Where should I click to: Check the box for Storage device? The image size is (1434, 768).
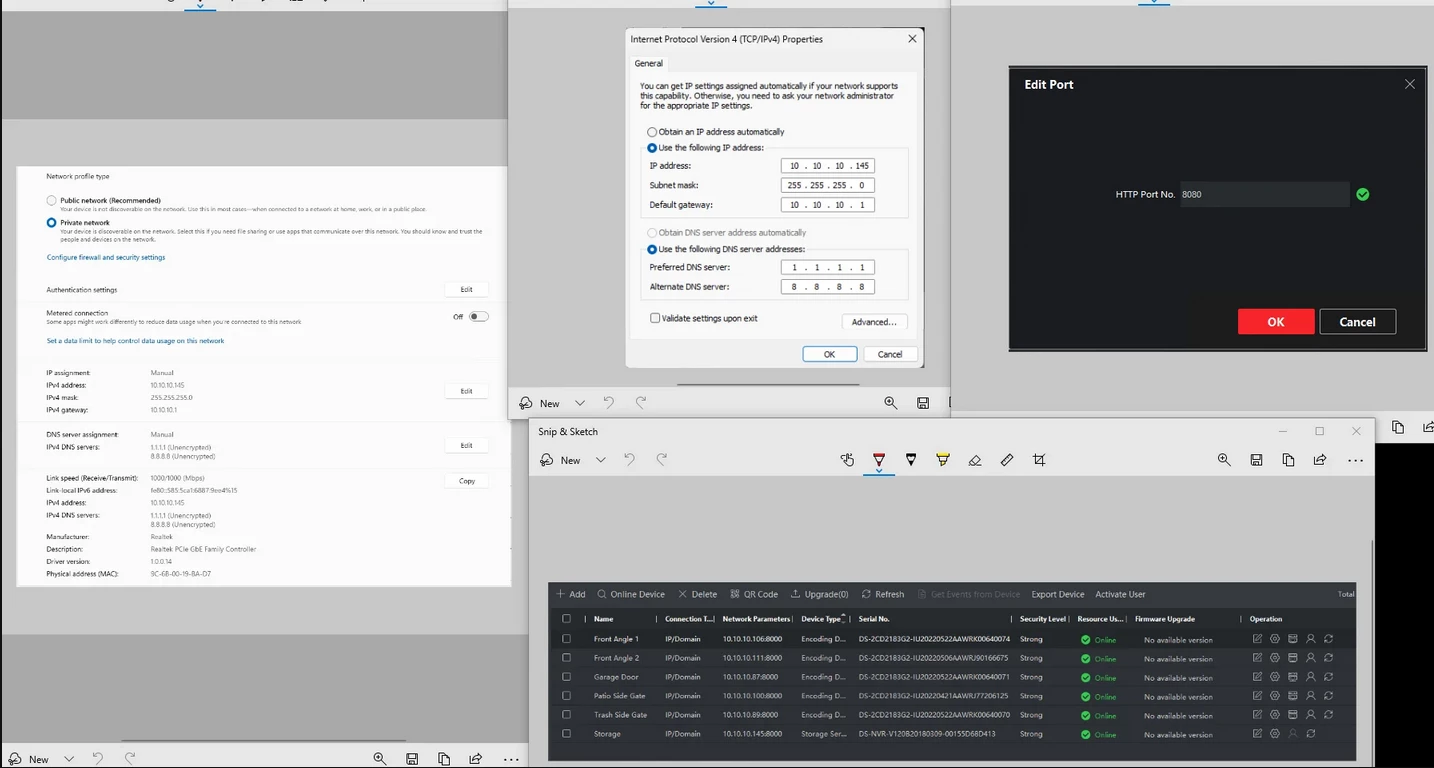click(x=566, y=734)
